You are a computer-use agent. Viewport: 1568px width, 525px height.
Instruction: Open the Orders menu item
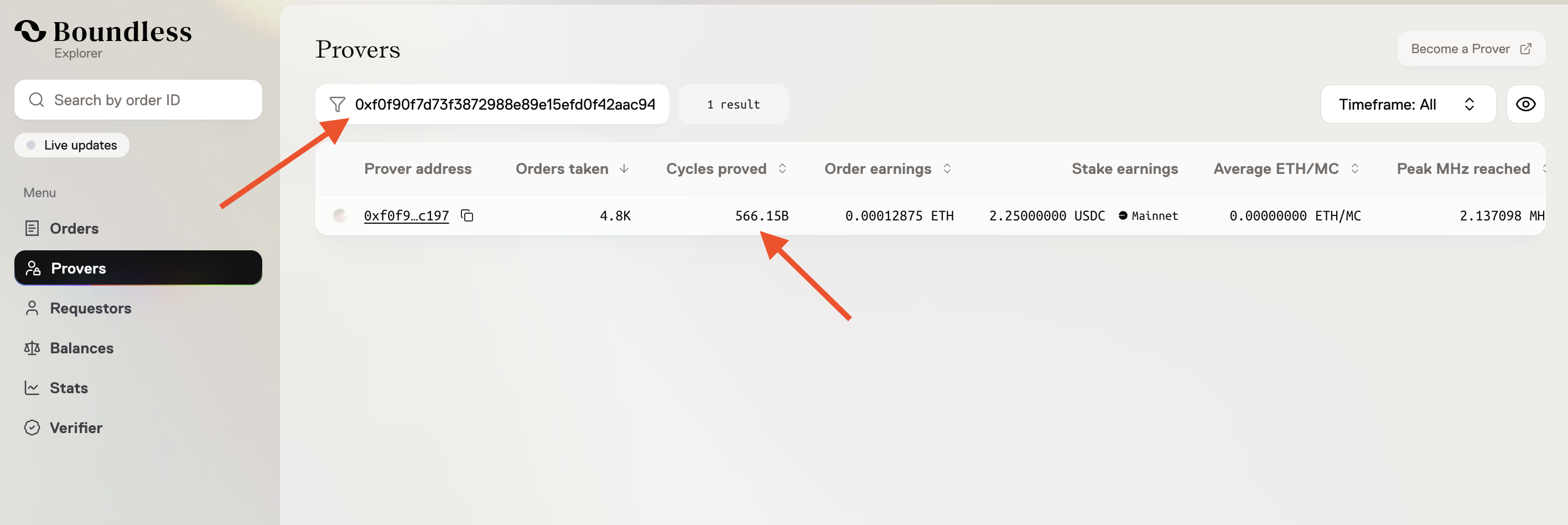pyautogui.click(x=74, y=228)
